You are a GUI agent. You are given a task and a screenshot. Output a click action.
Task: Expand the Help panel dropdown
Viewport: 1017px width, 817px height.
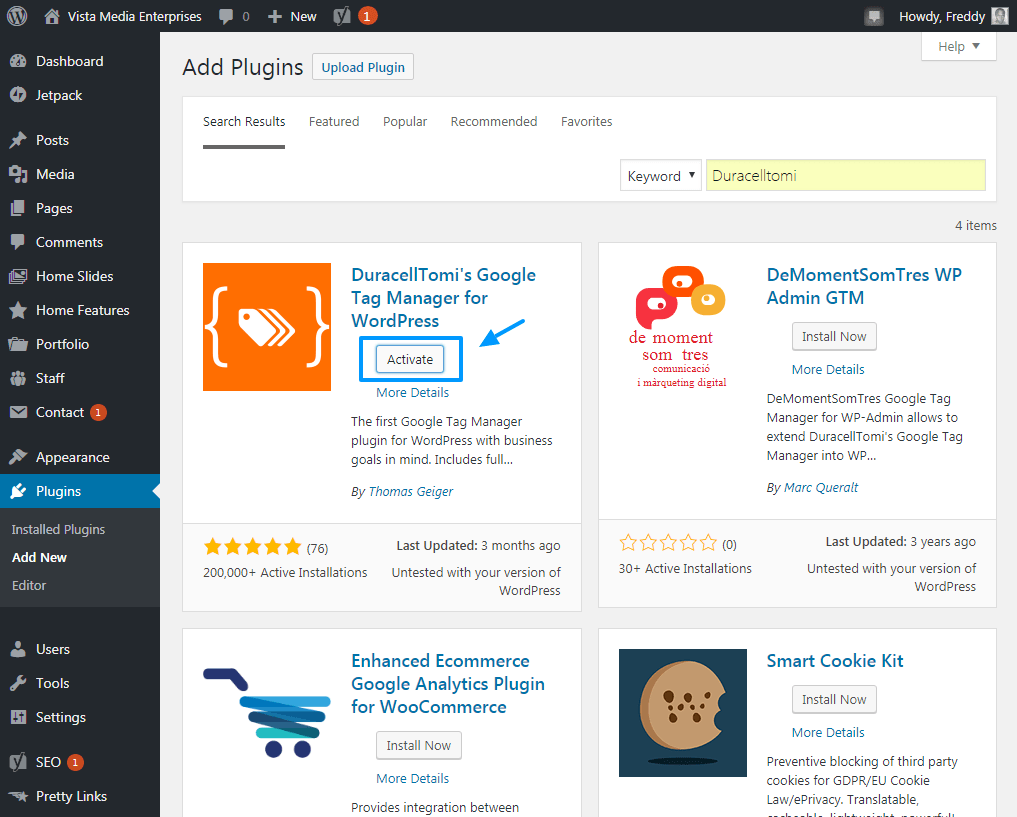pyautogui.click(x=958, y=47)
